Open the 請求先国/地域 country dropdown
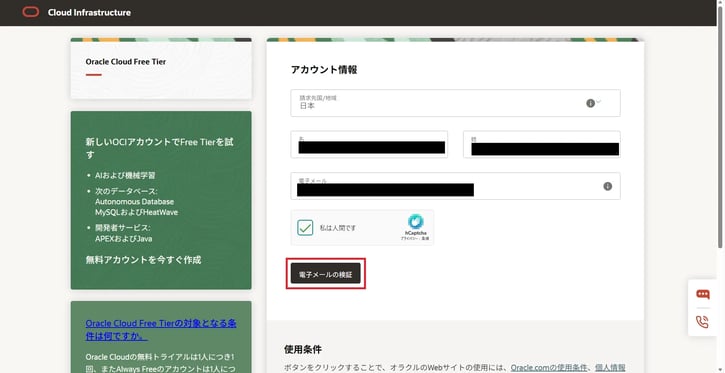The image size is (725, 373). (455, 103)
